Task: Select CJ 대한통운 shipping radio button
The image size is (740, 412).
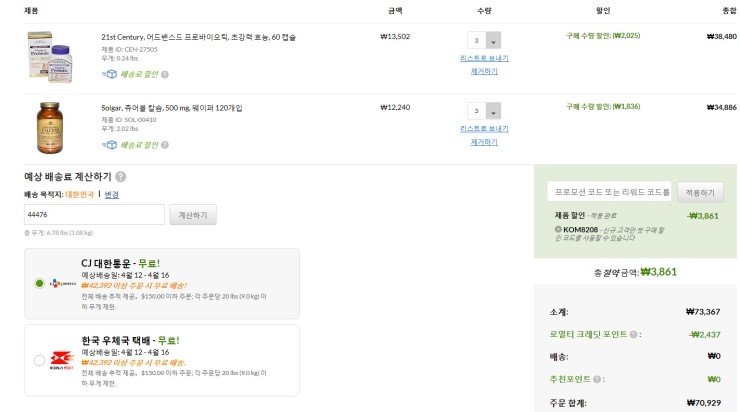Action: click(x=39, y=283)
